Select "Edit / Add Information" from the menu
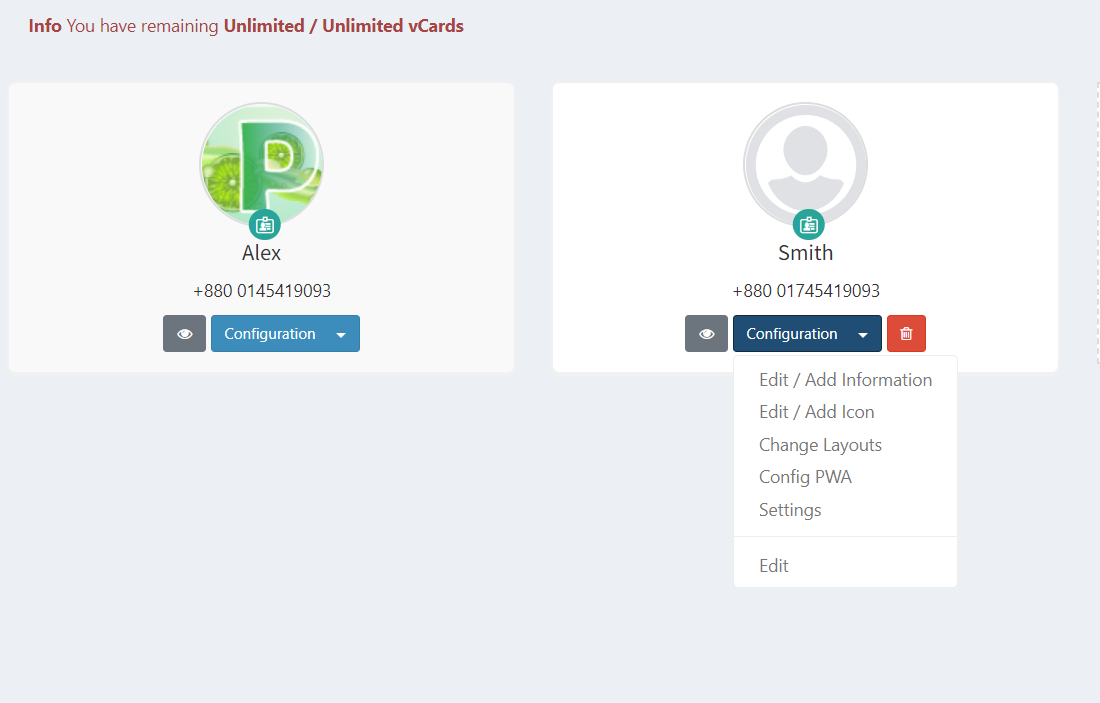Image resolution: width=1100 pixels, height=703 pixels. (845, 380)
